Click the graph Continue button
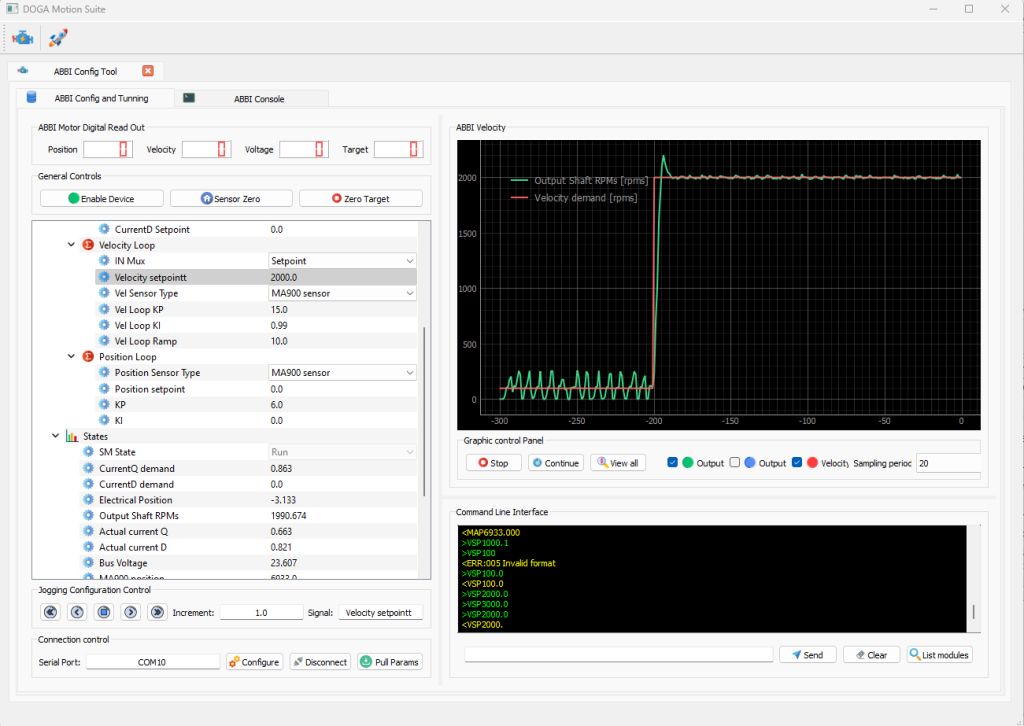This screenshot has width=1024, height=726. point(556,463)
